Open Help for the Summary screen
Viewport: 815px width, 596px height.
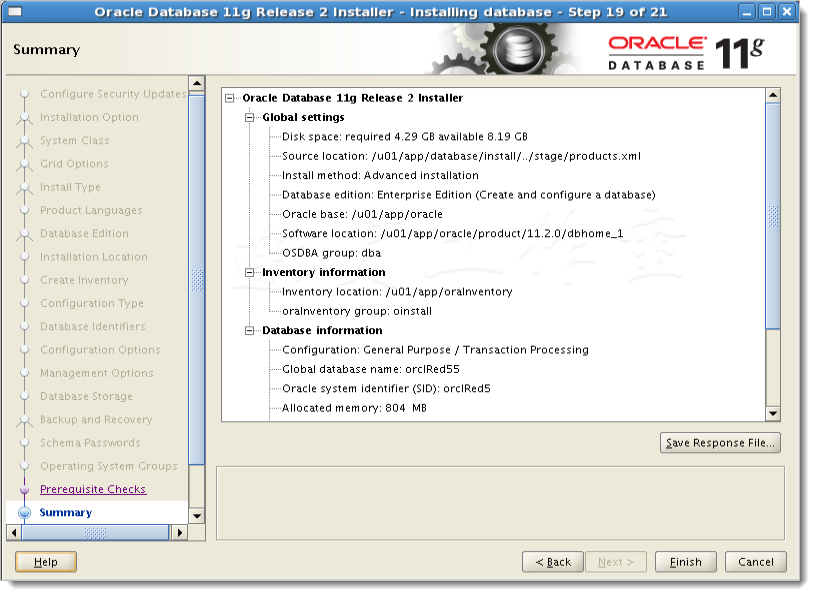pos(44,561)
